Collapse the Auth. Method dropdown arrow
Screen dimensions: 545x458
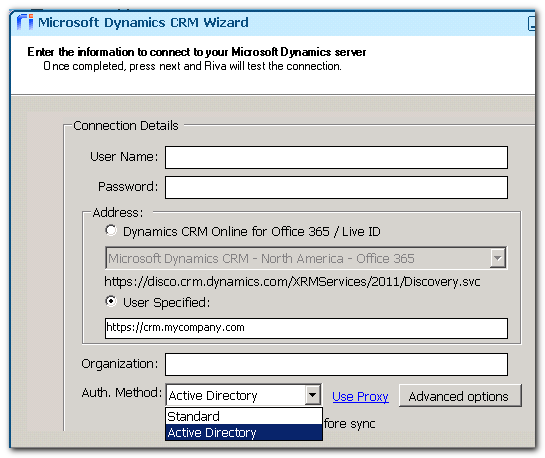coord(312,395)
